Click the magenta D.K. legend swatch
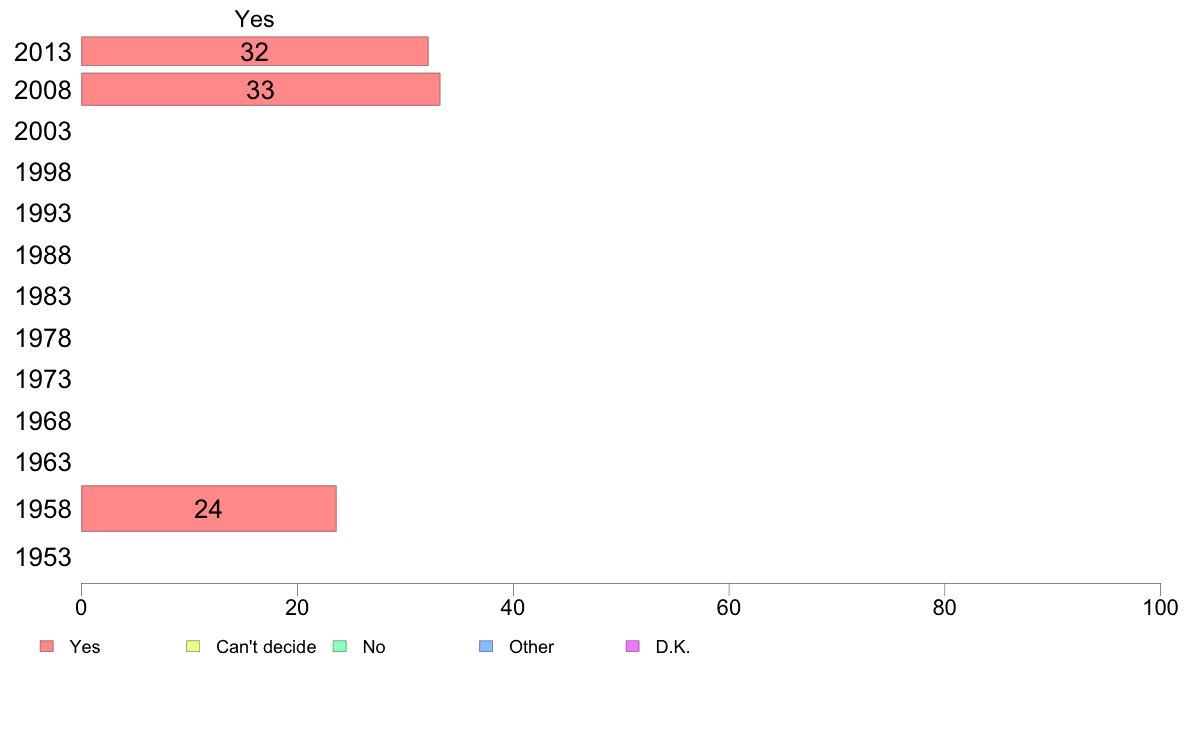 [633, 646]
